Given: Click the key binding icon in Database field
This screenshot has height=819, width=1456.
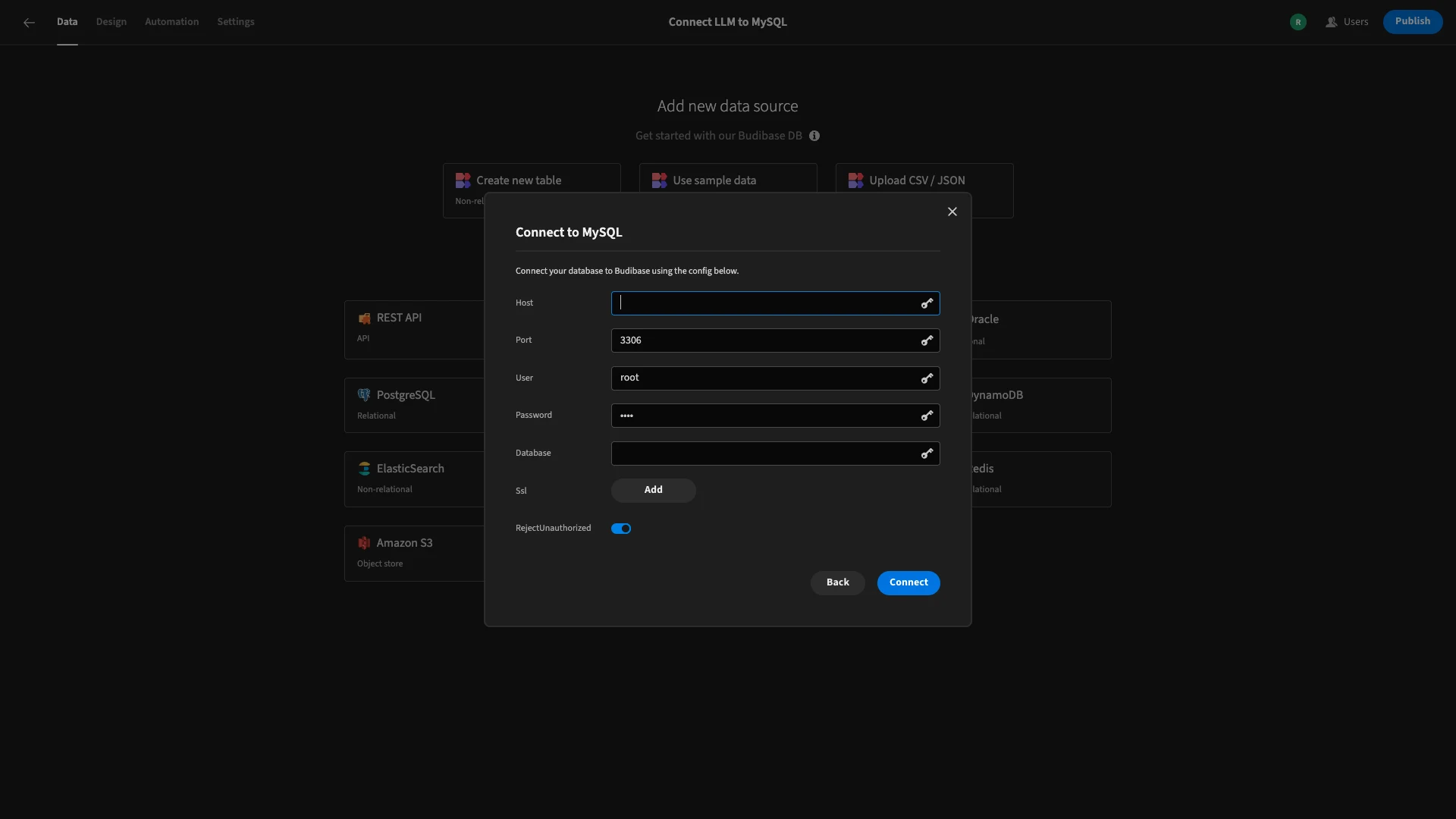Looking at the screenshot, I should click(x=927, y=453).
